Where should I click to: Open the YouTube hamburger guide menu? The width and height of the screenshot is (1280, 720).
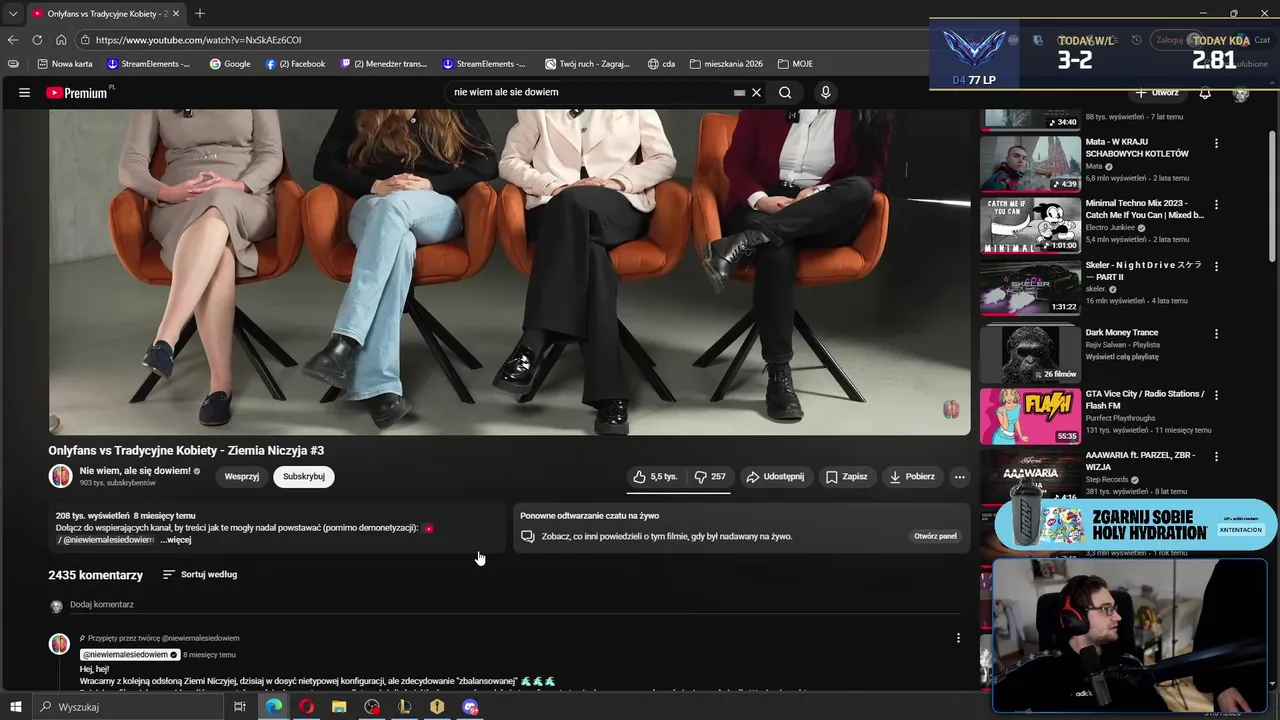point(24,92)
